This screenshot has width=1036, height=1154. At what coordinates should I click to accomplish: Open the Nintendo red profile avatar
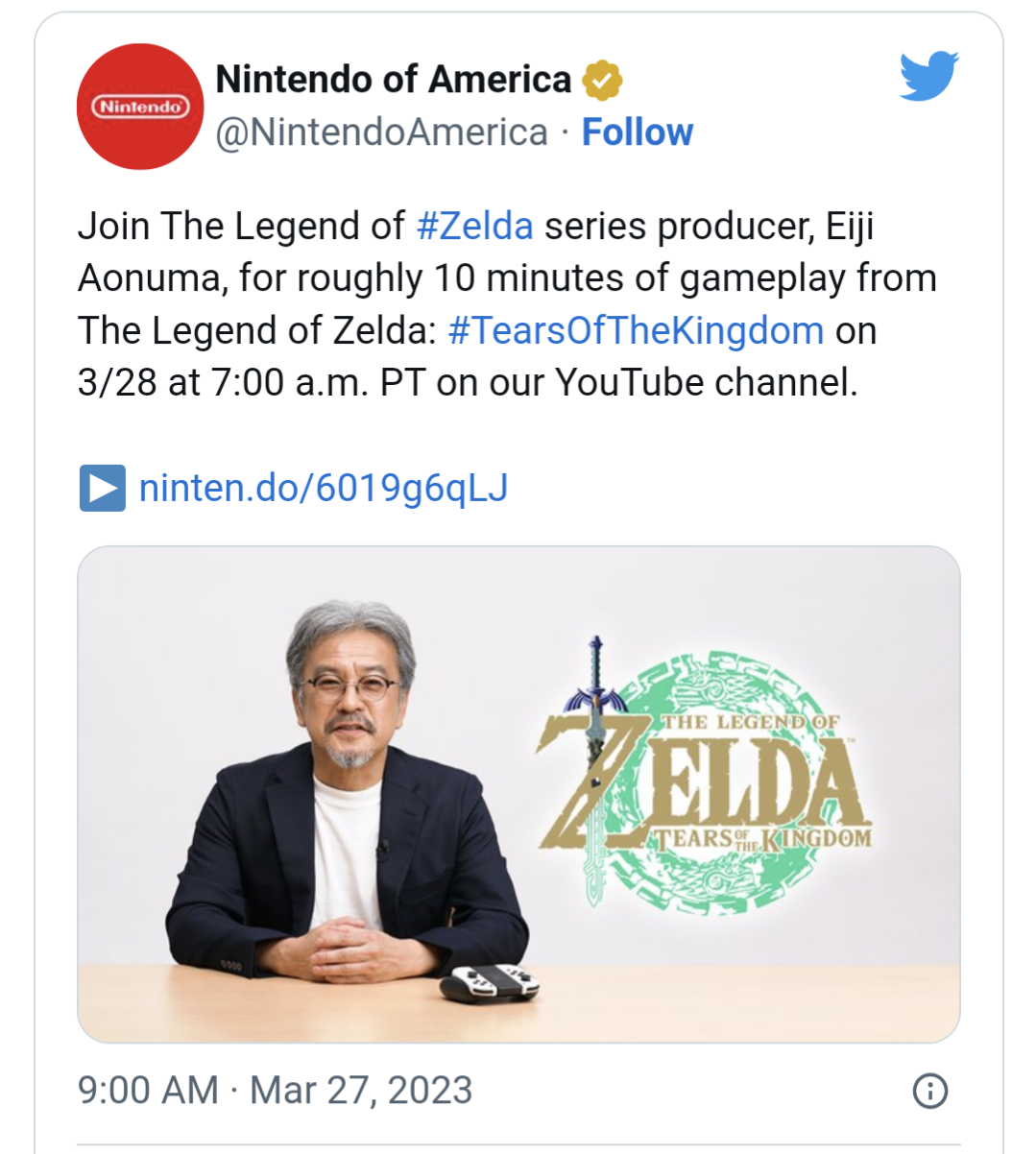point(140,107)
